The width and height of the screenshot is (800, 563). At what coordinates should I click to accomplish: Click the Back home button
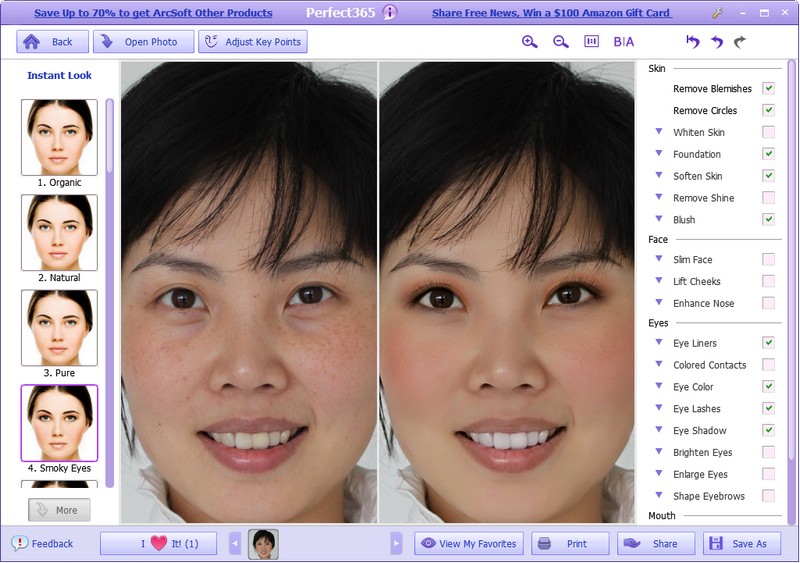coord(52,42)
